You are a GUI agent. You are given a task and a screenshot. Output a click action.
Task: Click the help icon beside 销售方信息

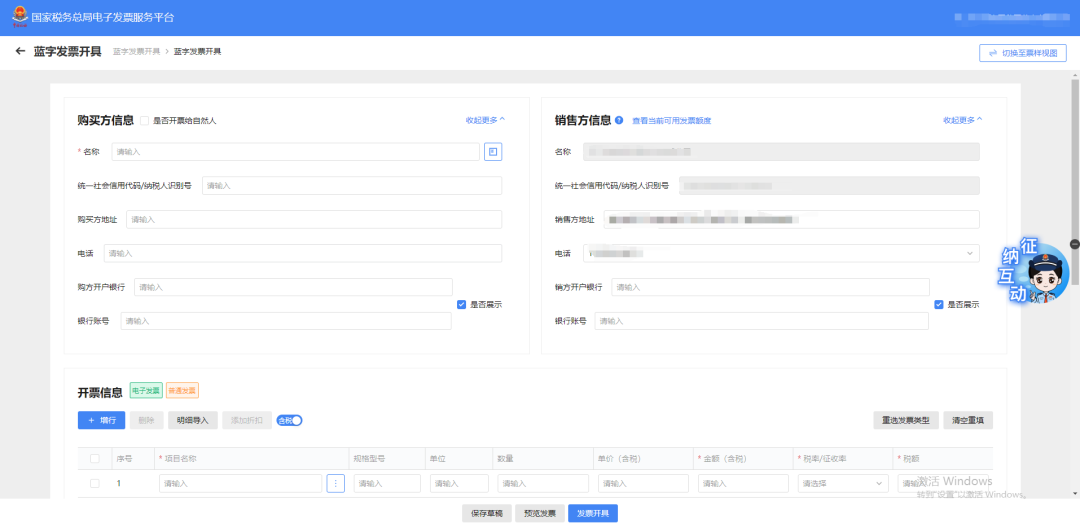tap(619, 120)
